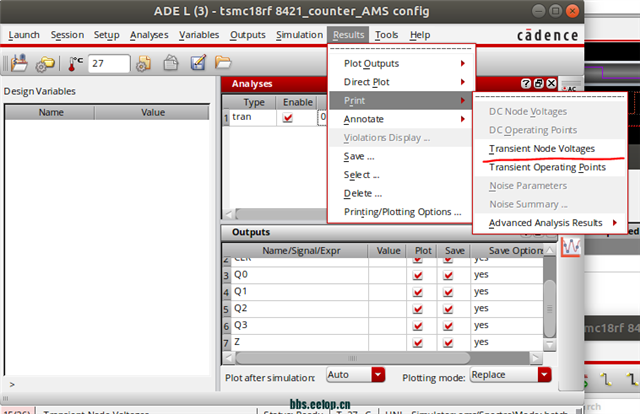Uncheck the Save checkbox for Q2
Screen dimensions: 640x414
[x=447, y=308]
